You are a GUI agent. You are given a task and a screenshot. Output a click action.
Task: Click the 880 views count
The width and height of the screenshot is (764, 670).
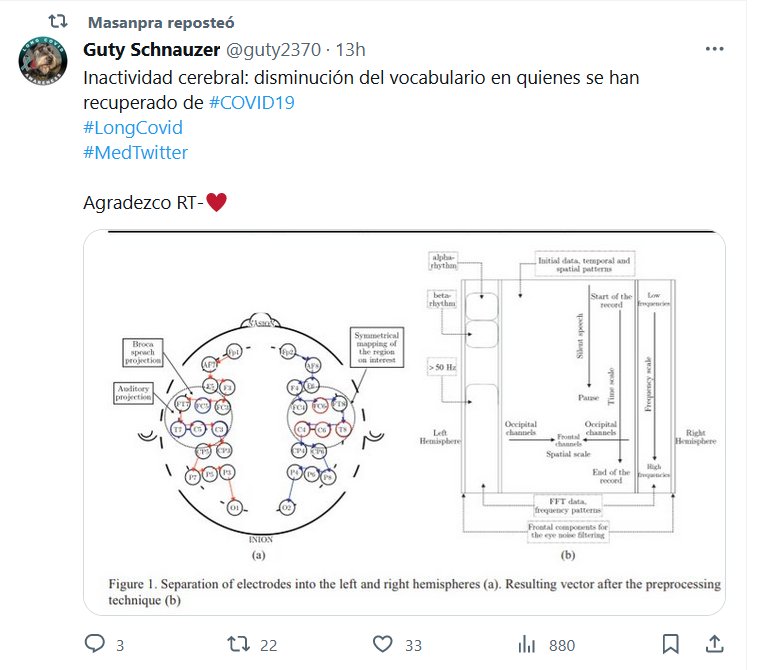point(562,645)
